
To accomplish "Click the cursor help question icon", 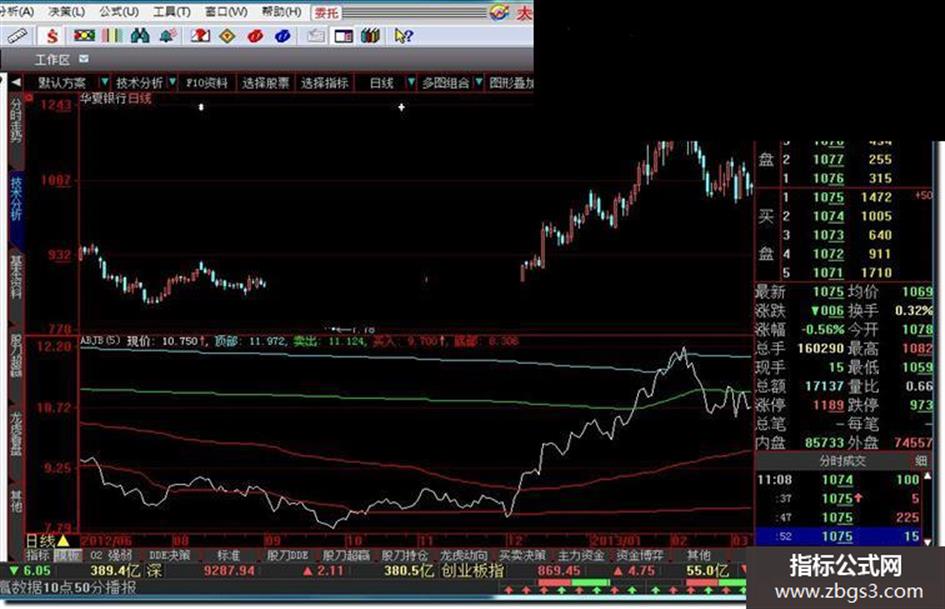I will [x=403, y=36].
